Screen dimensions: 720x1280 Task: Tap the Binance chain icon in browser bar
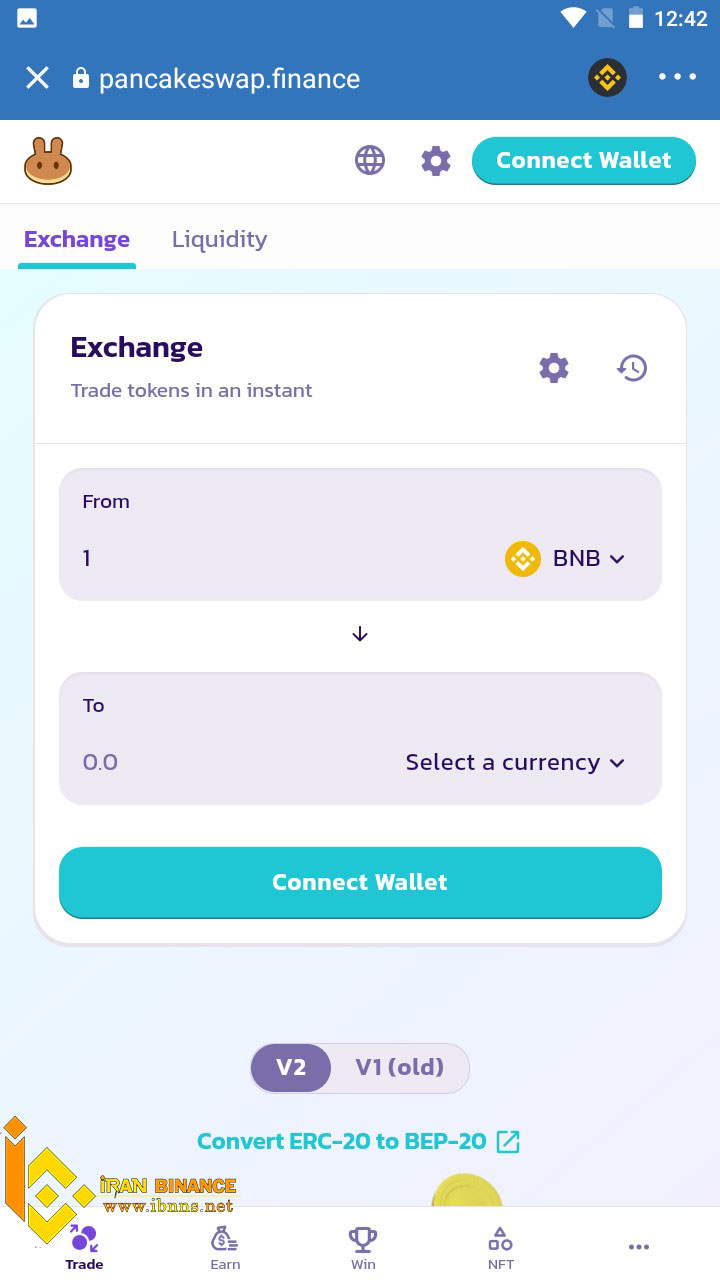(607, 77)
